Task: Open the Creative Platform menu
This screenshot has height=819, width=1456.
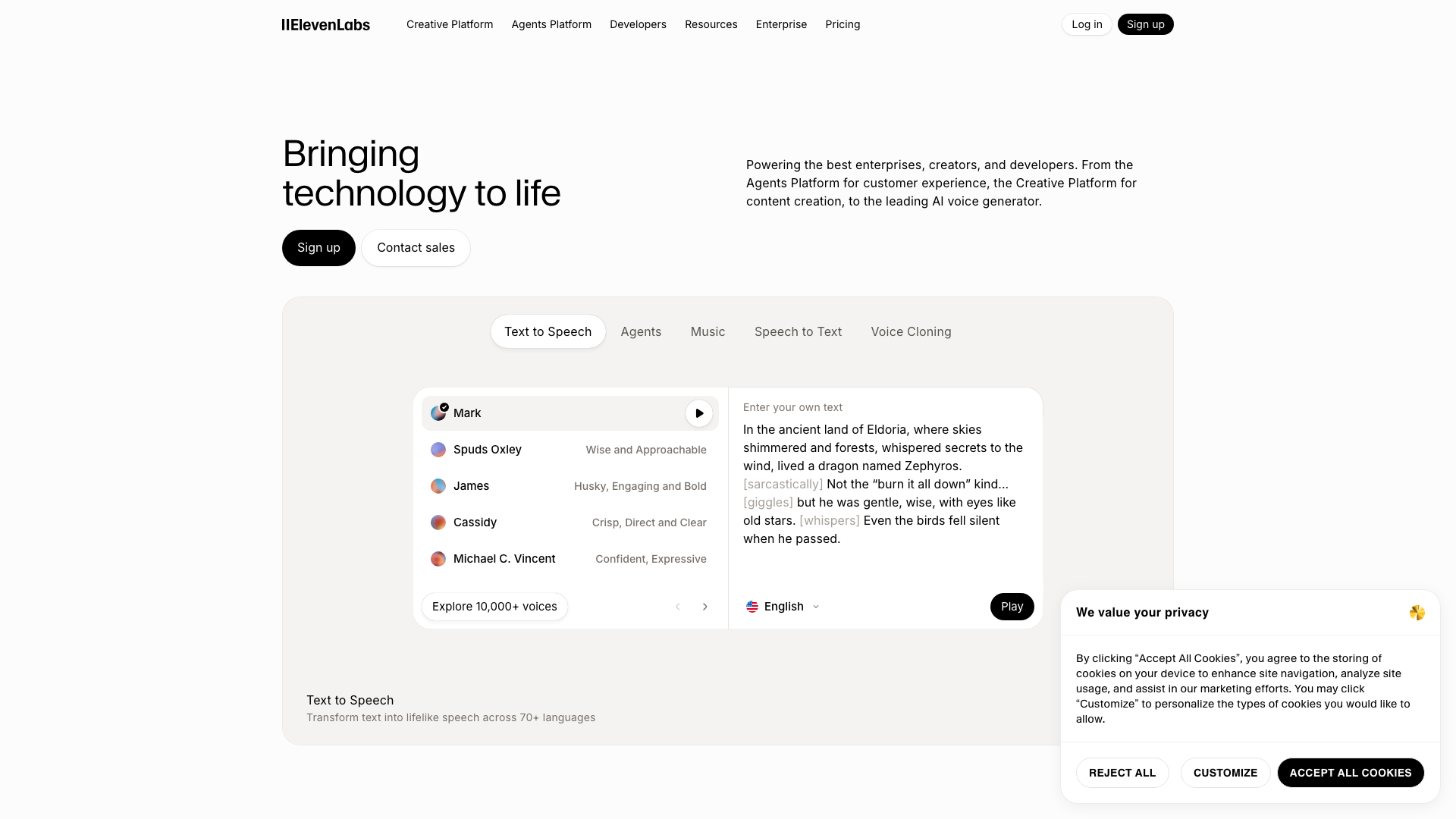Action: [x=450, y=24]
